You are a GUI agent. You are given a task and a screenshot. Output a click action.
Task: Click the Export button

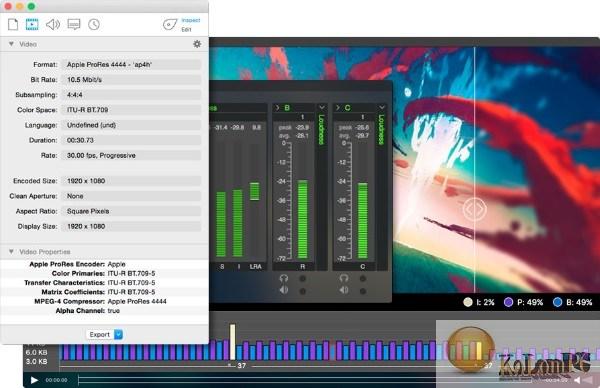[100, 334]
